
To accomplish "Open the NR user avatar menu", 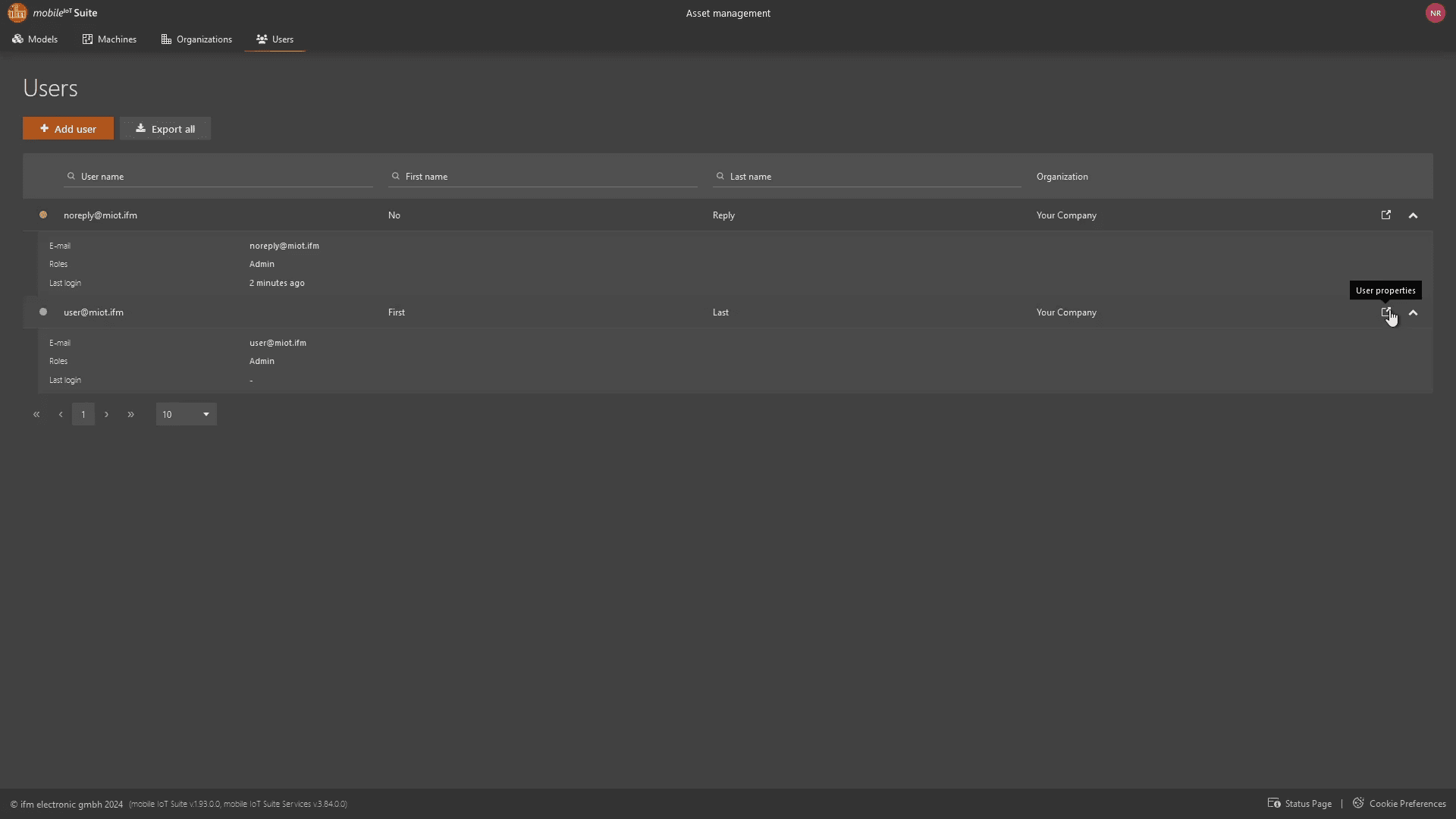I will coord(1435,13).
